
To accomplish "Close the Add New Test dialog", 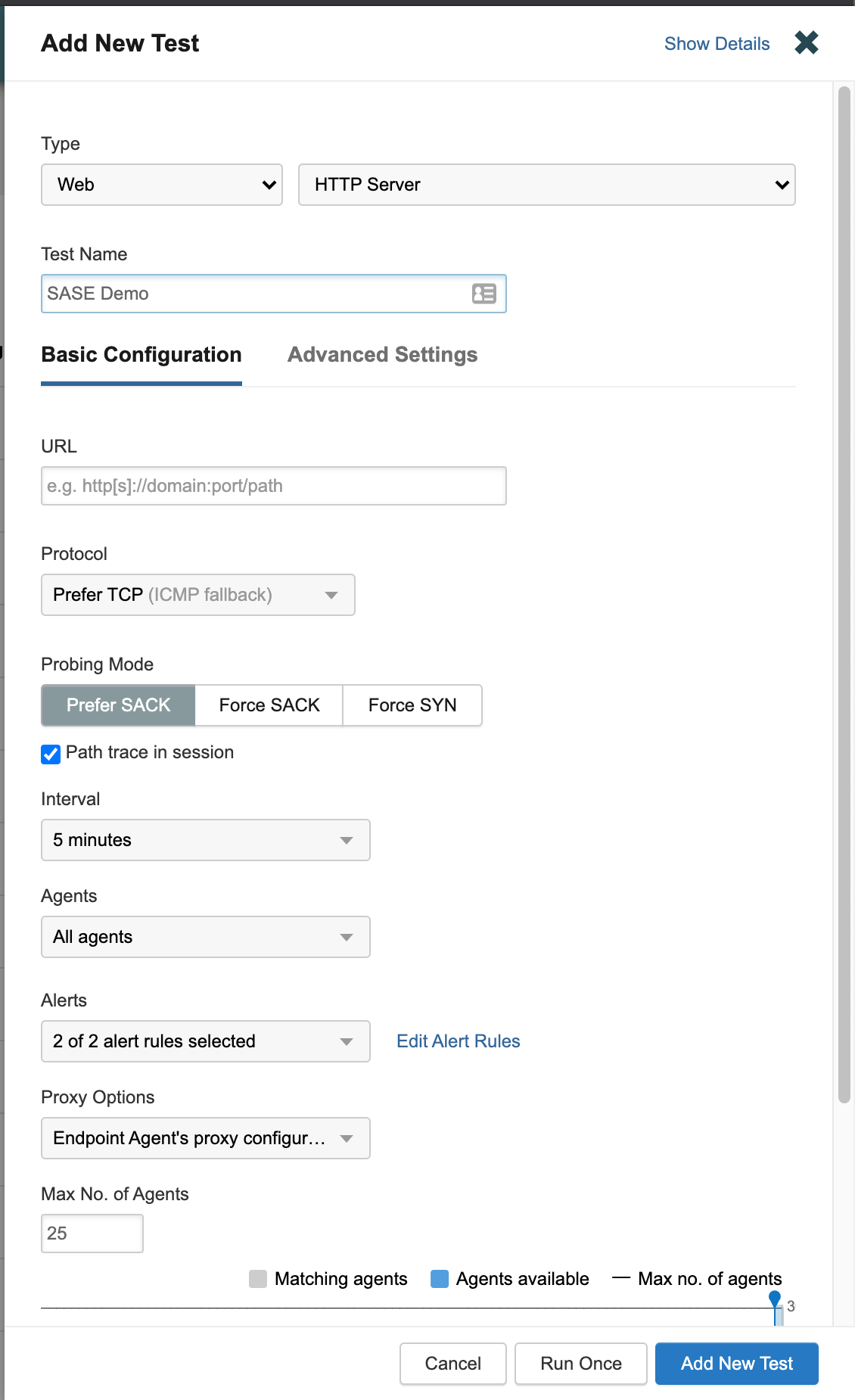I will click(x=806, y=43).
